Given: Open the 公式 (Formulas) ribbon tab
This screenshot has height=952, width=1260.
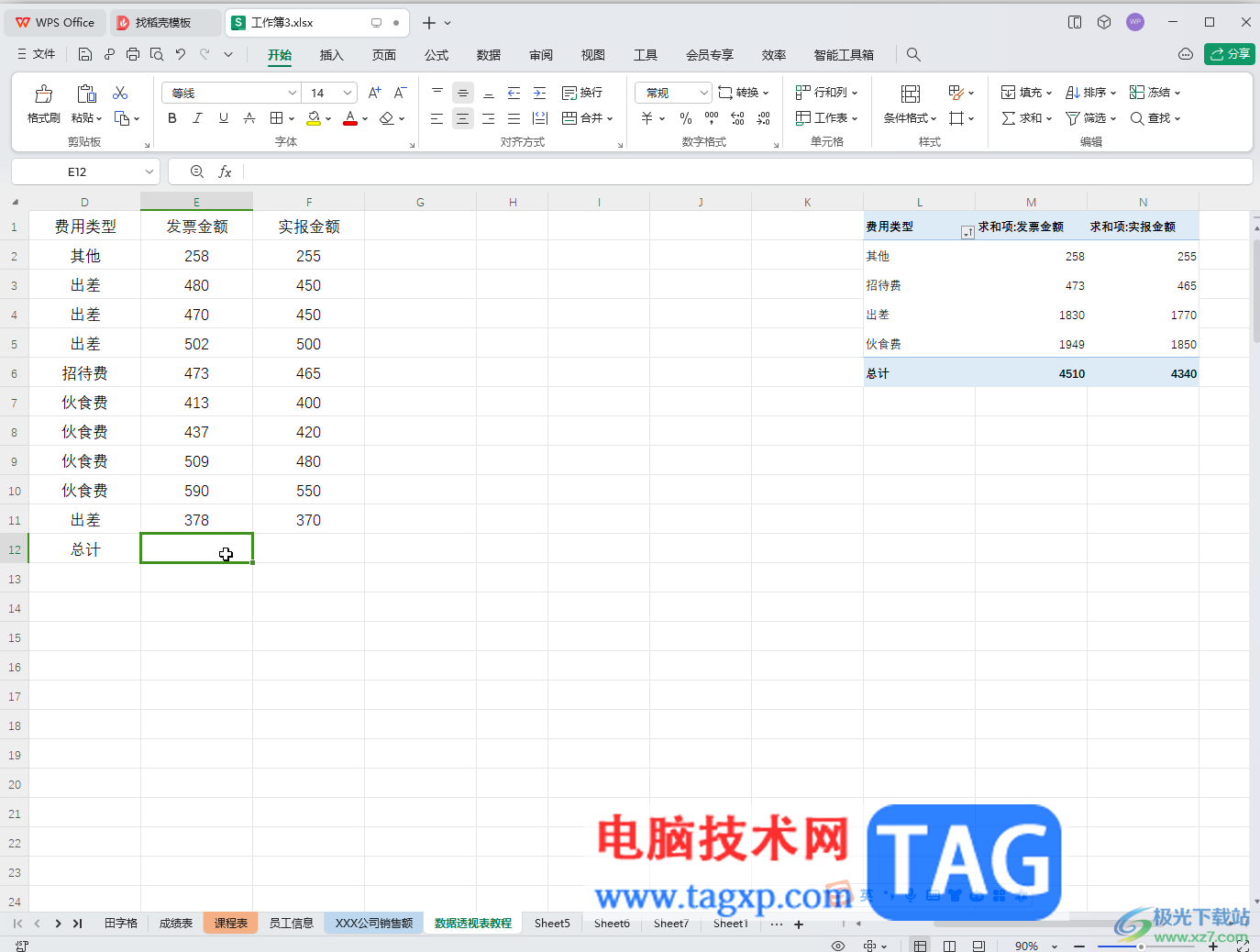Looking at the screenshot, I should pos(437,55).
